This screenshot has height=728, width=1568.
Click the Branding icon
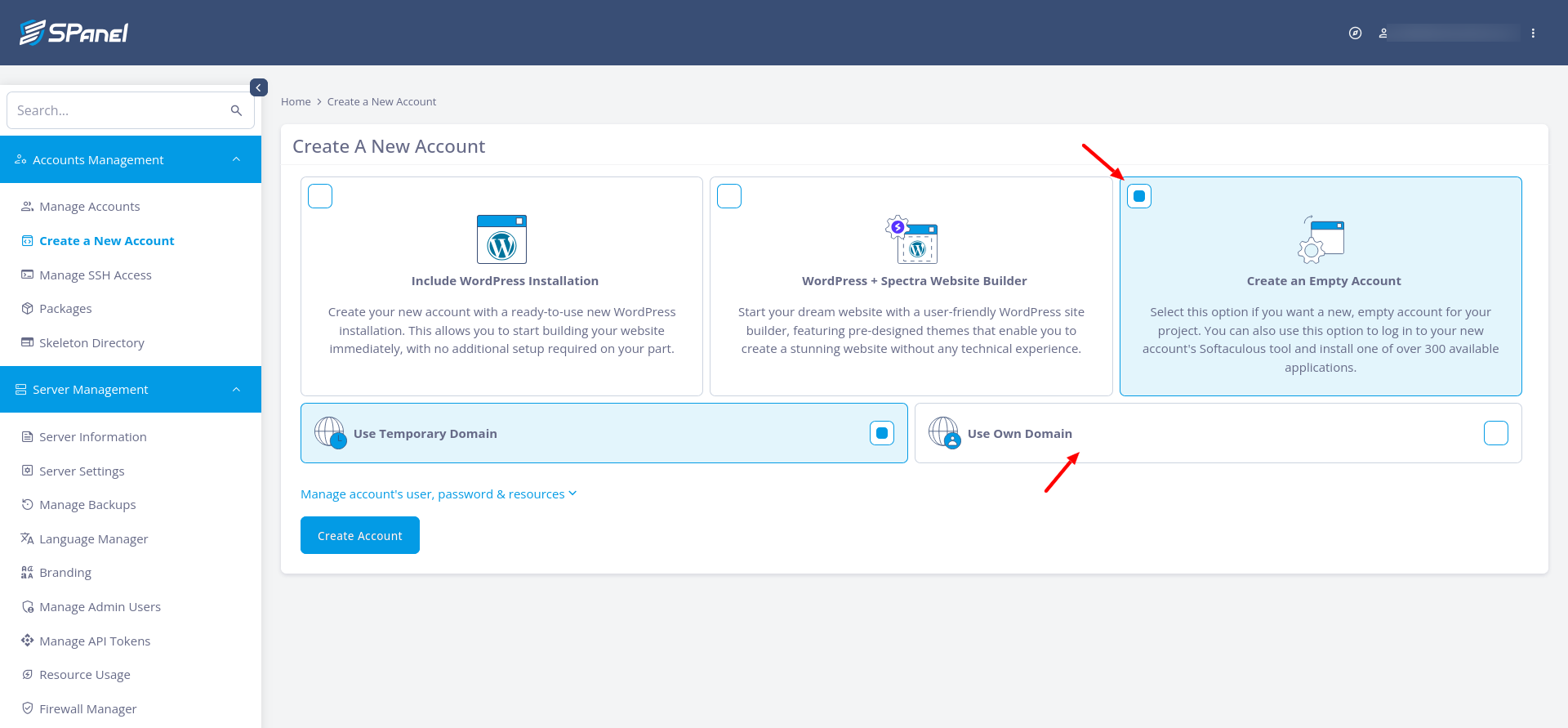pos(27,572)
